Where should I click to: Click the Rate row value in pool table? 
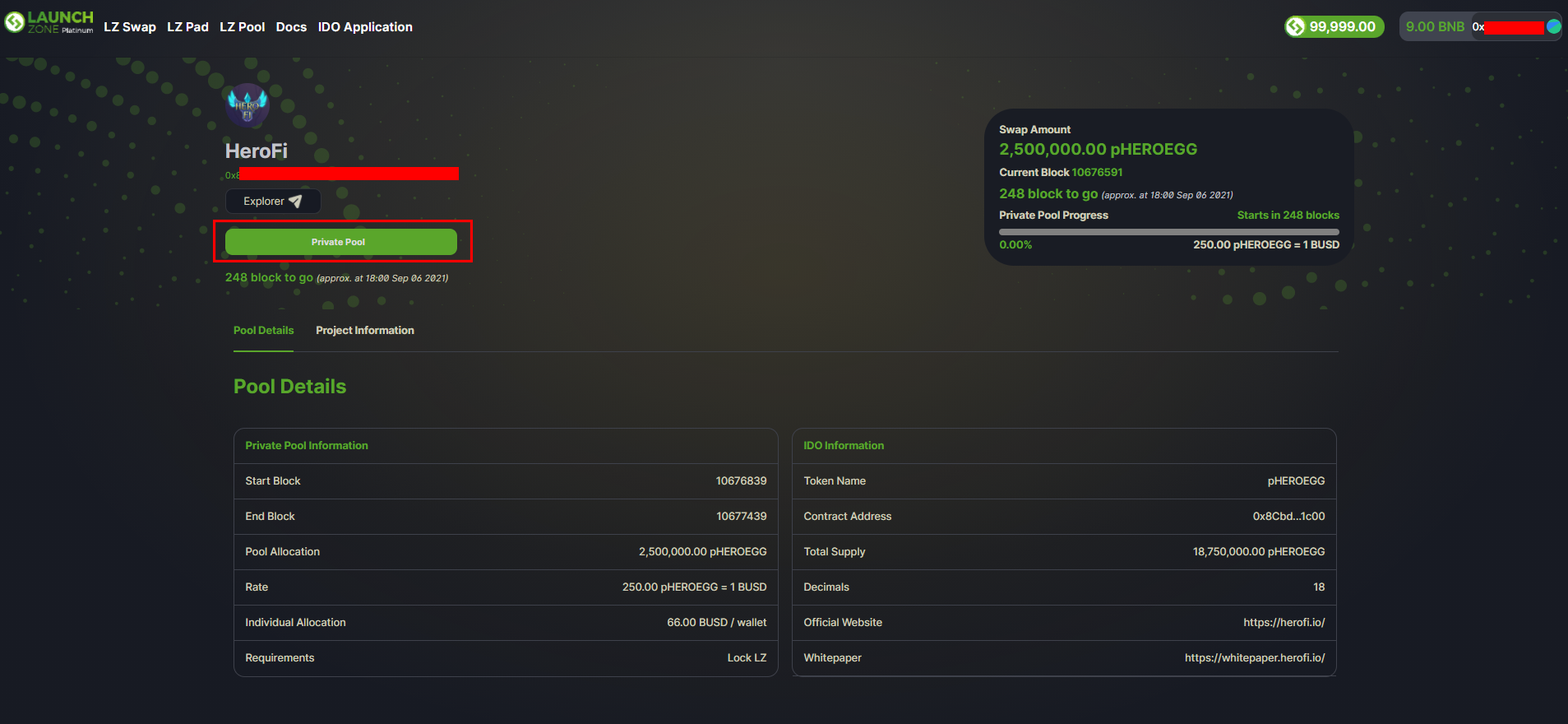point(694,587)
